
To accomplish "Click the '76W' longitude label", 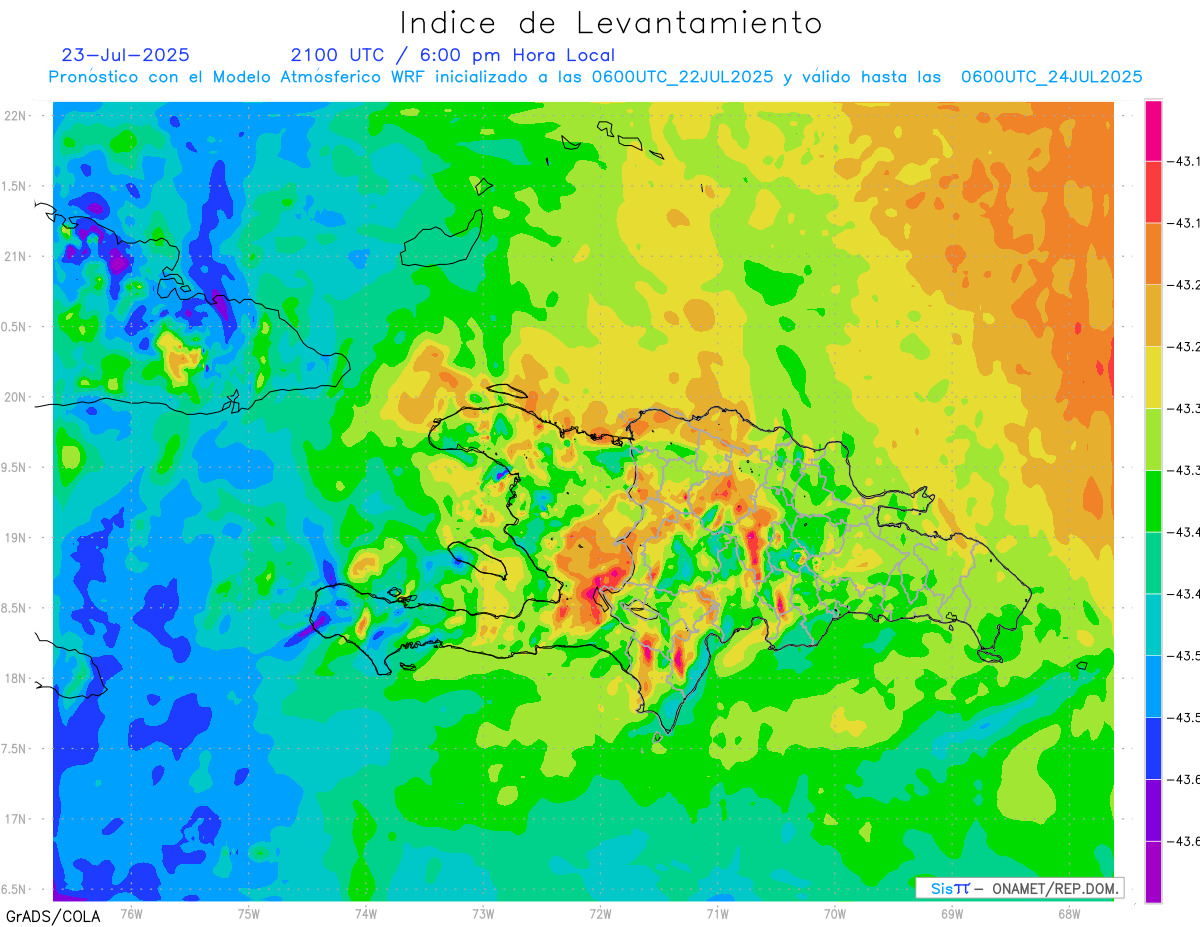I will pyautogui.click(x=131, y=913).
